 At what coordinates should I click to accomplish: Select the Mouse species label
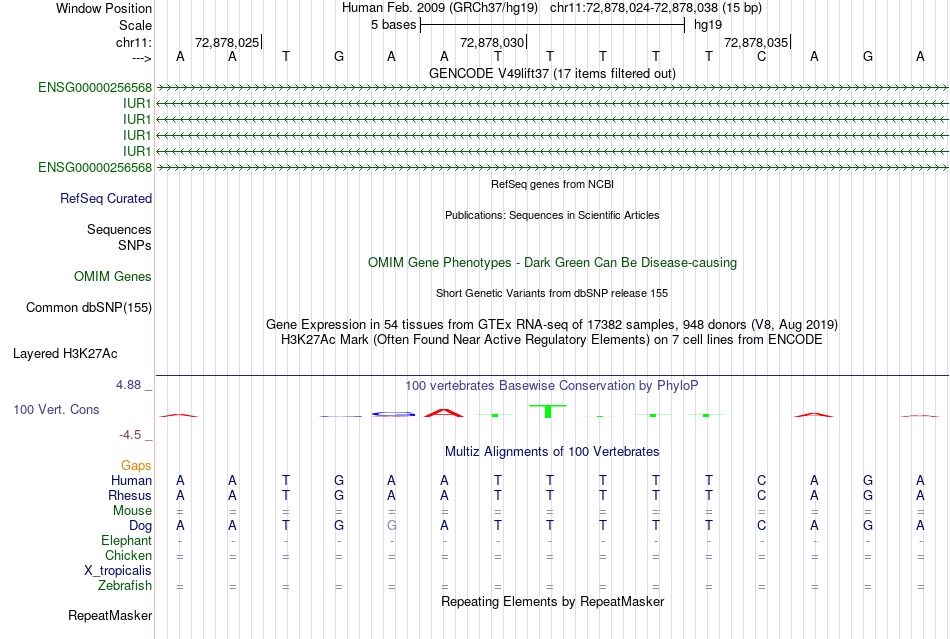132,511
